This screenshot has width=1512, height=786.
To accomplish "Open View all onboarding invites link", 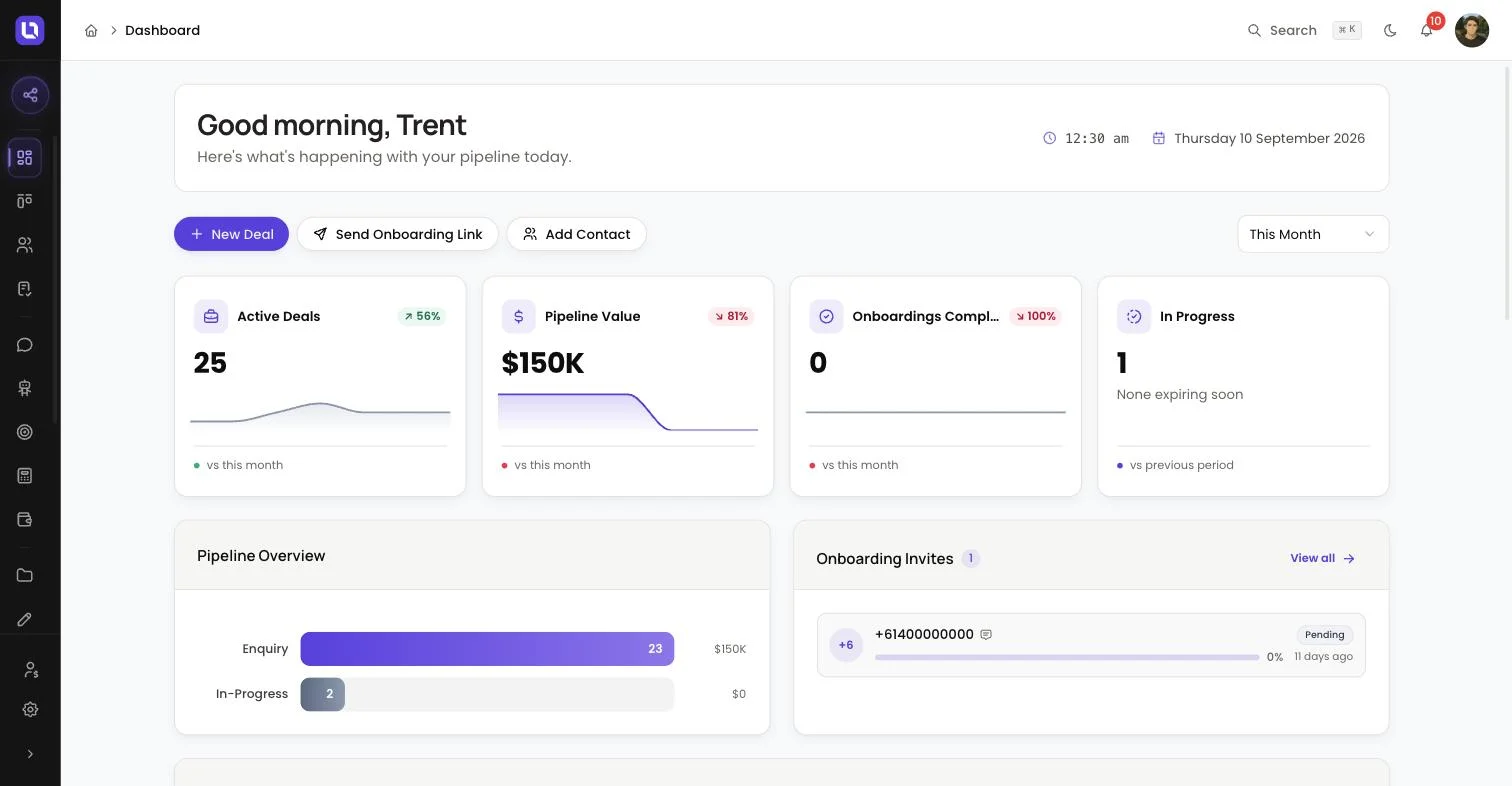I will point(1322,558).
